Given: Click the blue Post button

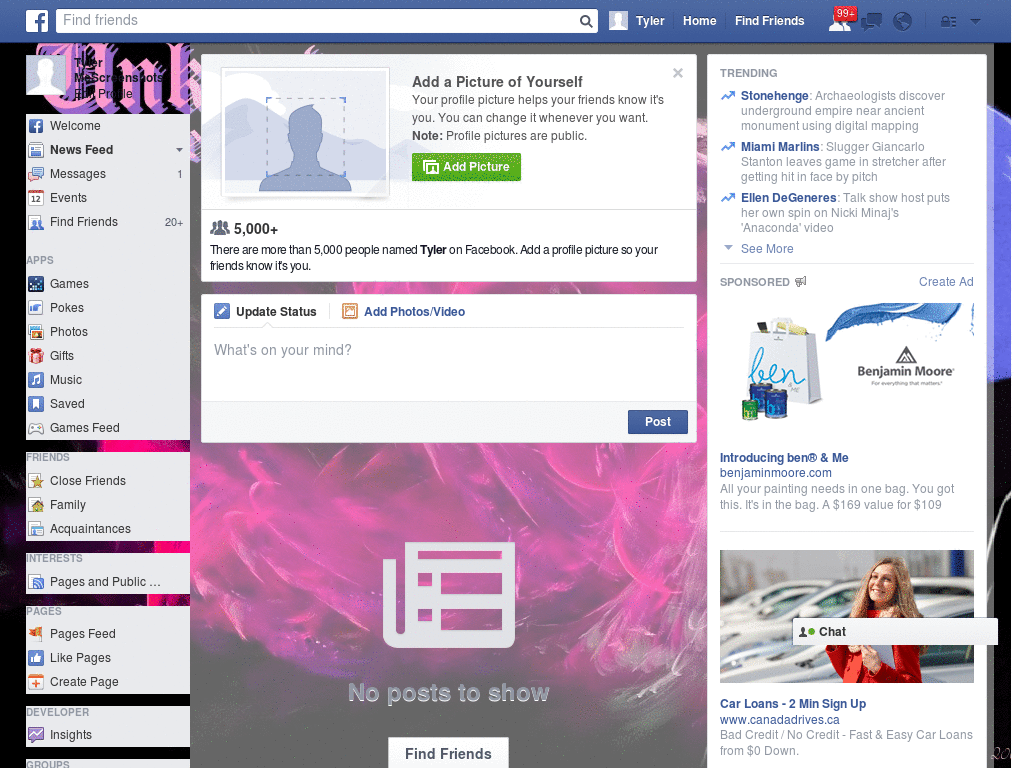Looking at the screenshot, I should [x=658, y=422].
